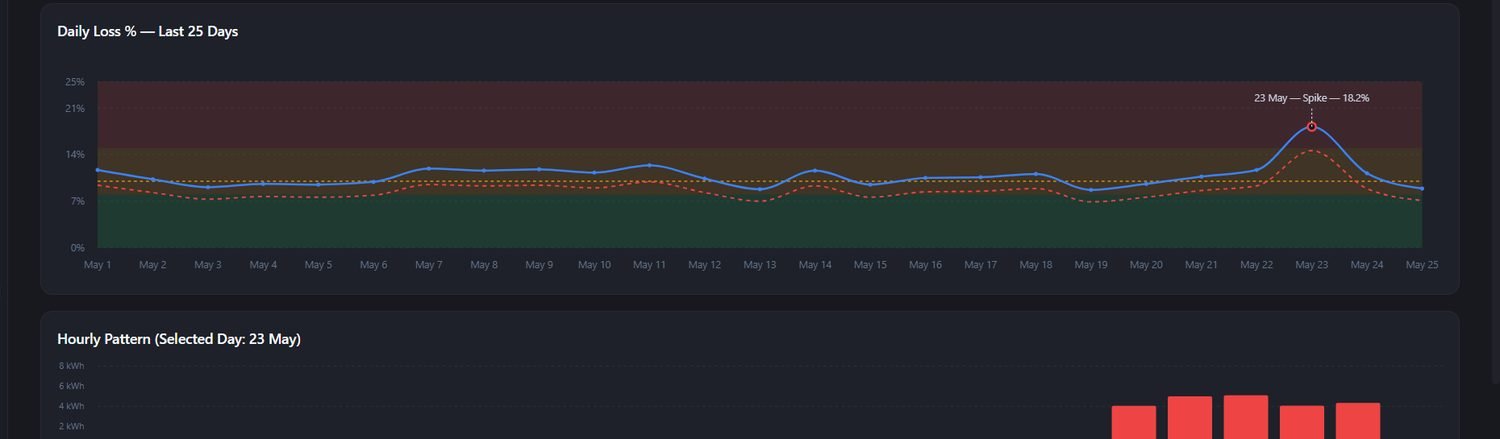Select the May 13 x-axis label
Screen dimensions: 1500x439
pos(760,265)
